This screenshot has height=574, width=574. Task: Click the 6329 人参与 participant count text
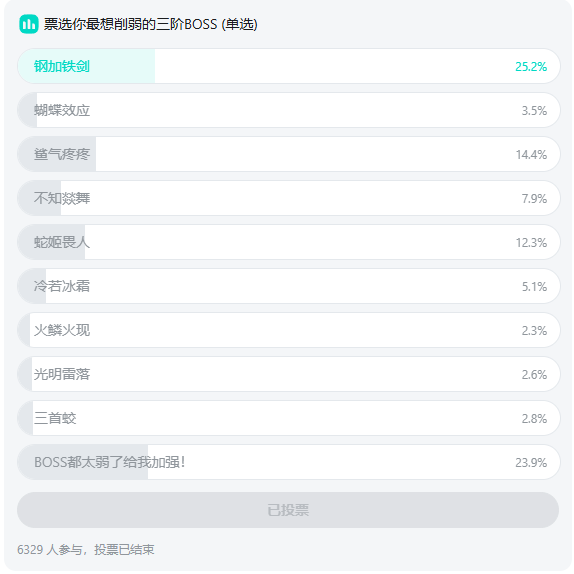50,549
